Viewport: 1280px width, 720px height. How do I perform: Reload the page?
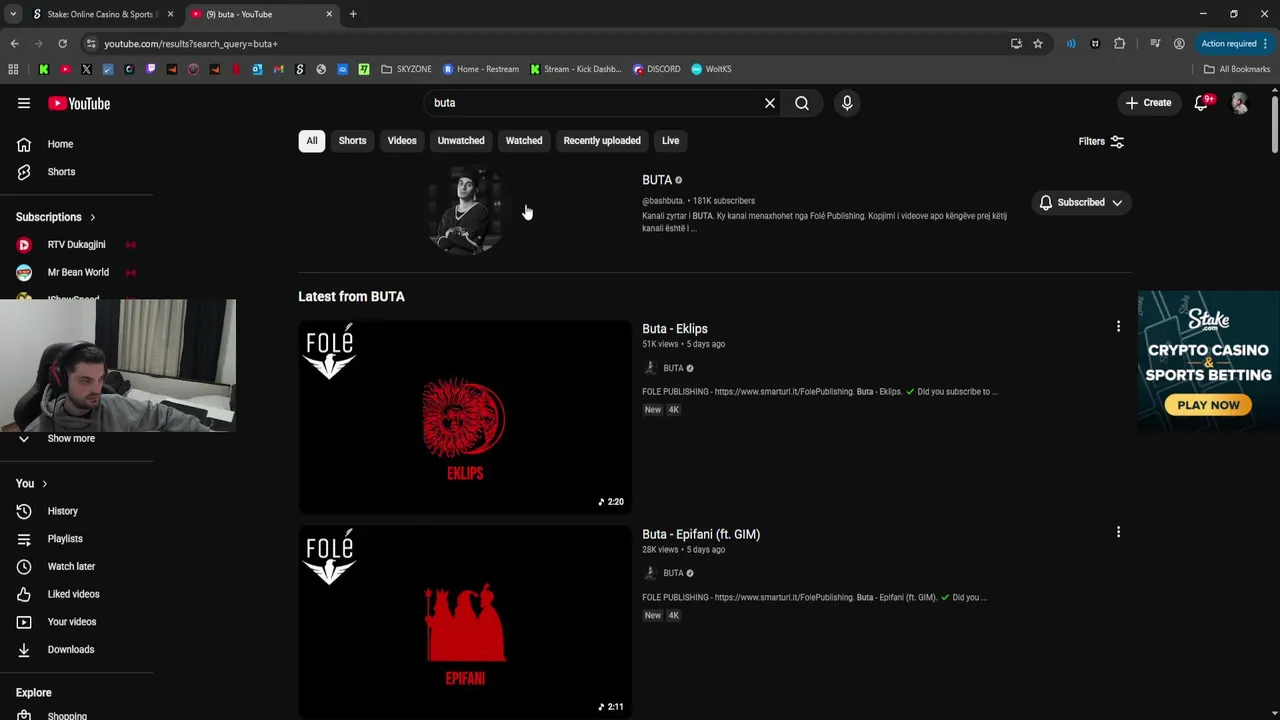pyautogui.click(x=62, y=44)
